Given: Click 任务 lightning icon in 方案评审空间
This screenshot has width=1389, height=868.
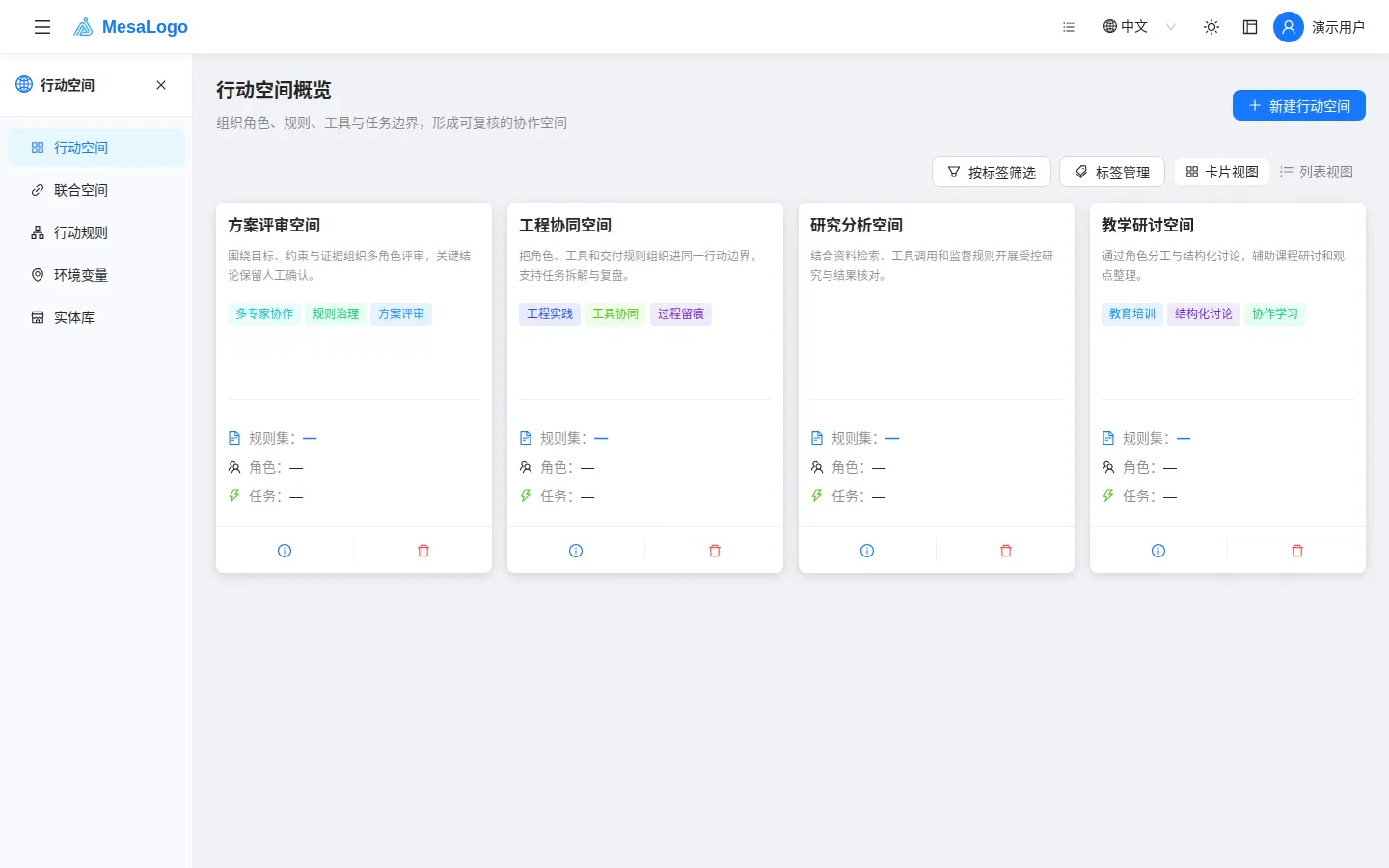Looking at the screenshot, I should pyautogui.click(x=234, y=496).
